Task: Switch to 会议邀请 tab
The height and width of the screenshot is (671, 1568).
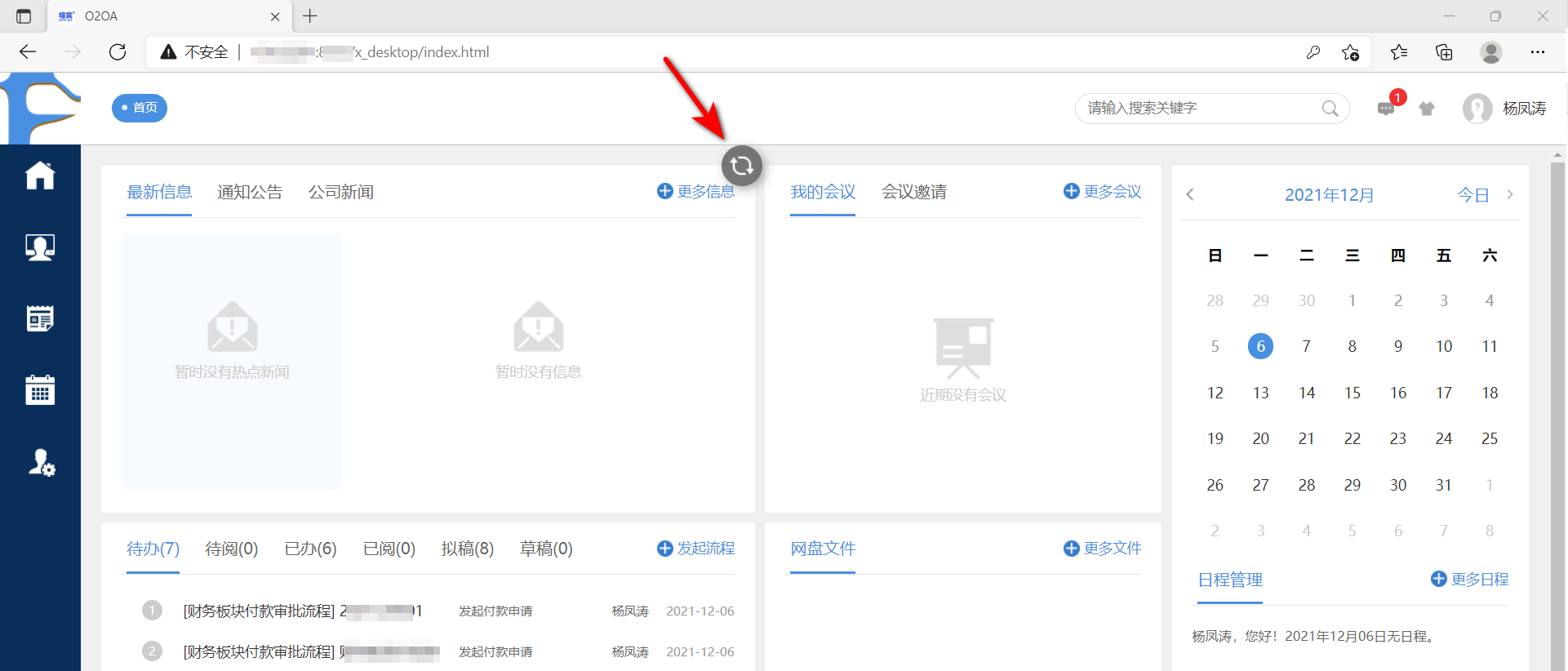Action: 914,192
